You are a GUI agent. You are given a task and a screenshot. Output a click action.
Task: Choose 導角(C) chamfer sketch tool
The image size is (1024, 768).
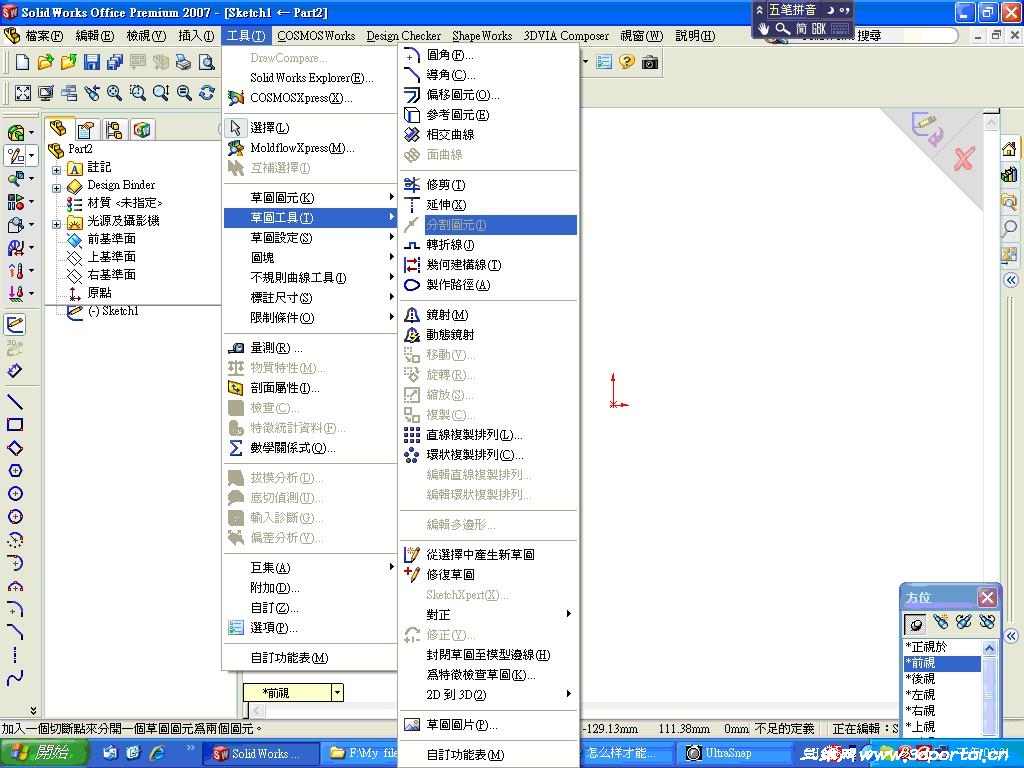pos(488,75)
